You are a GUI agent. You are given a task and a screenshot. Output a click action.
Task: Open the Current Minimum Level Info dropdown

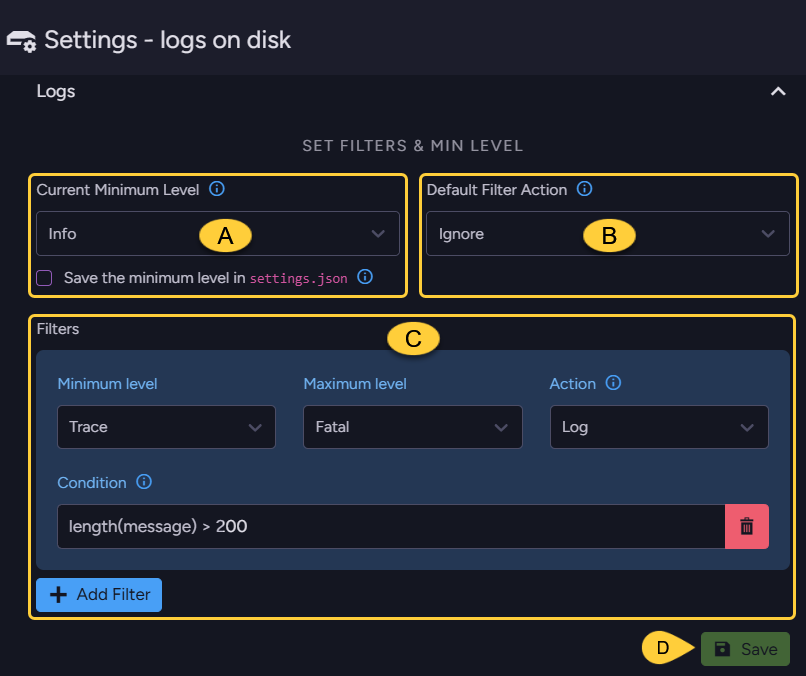coord(218,233)
